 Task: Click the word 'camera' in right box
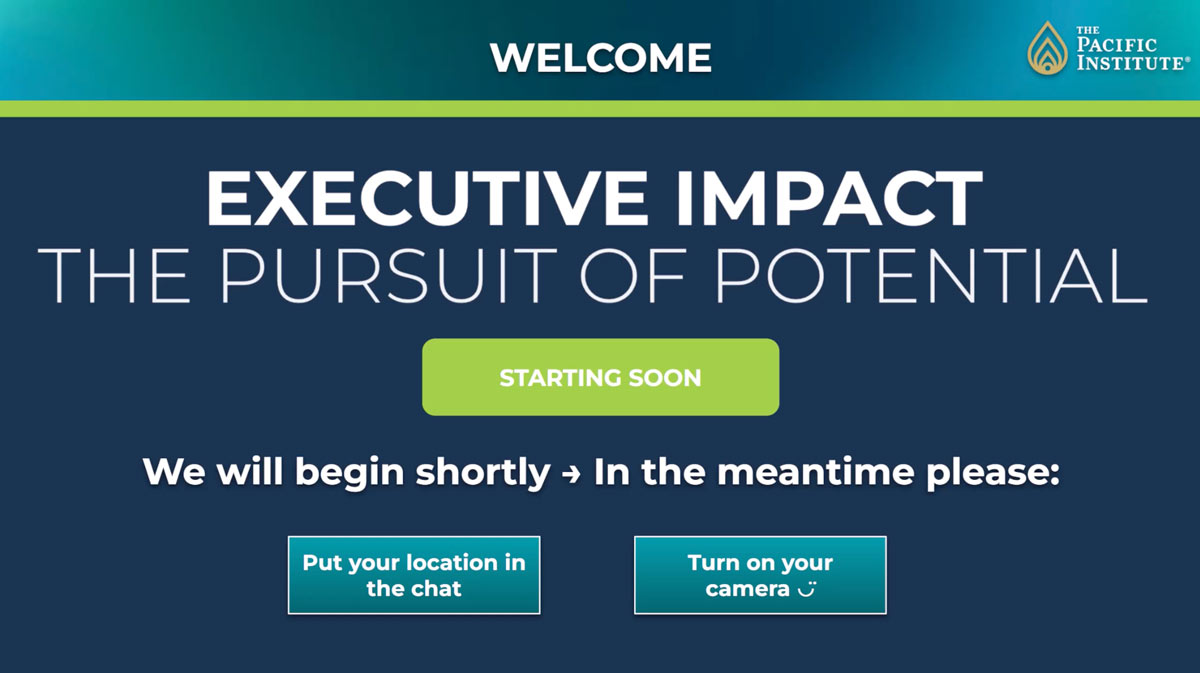(747, 589)
